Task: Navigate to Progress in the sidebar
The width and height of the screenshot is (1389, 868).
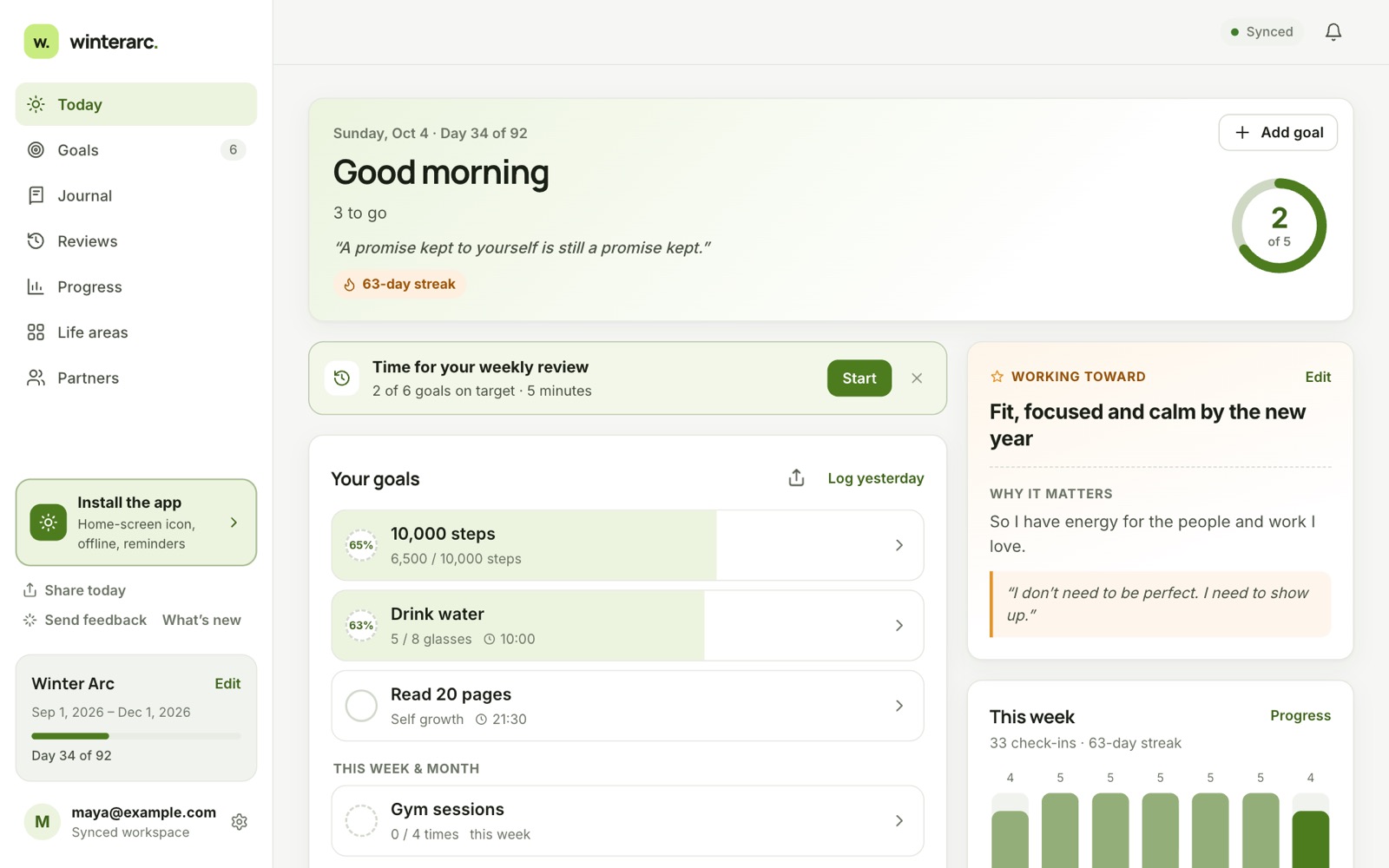Action: click(136, 287)
